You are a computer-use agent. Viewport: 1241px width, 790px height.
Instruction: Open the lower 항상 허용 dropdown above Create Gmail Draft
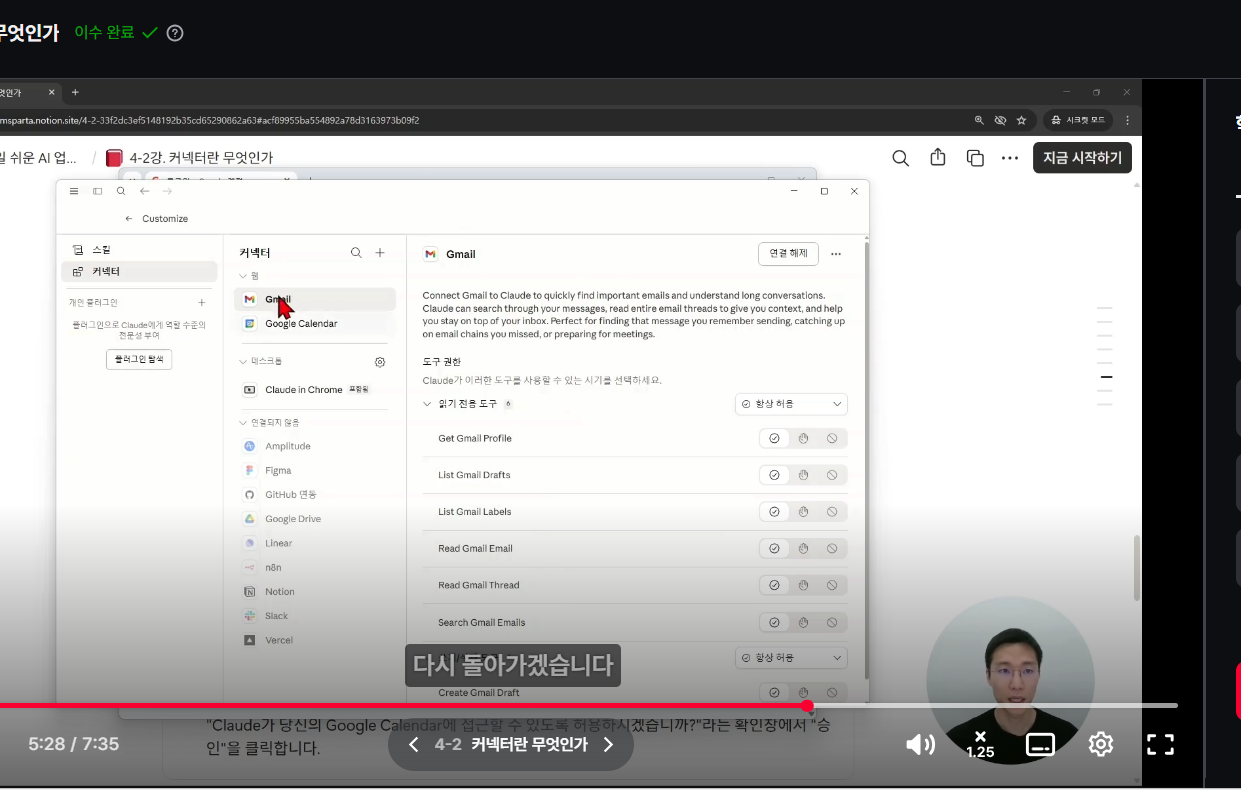pos(791,658)
